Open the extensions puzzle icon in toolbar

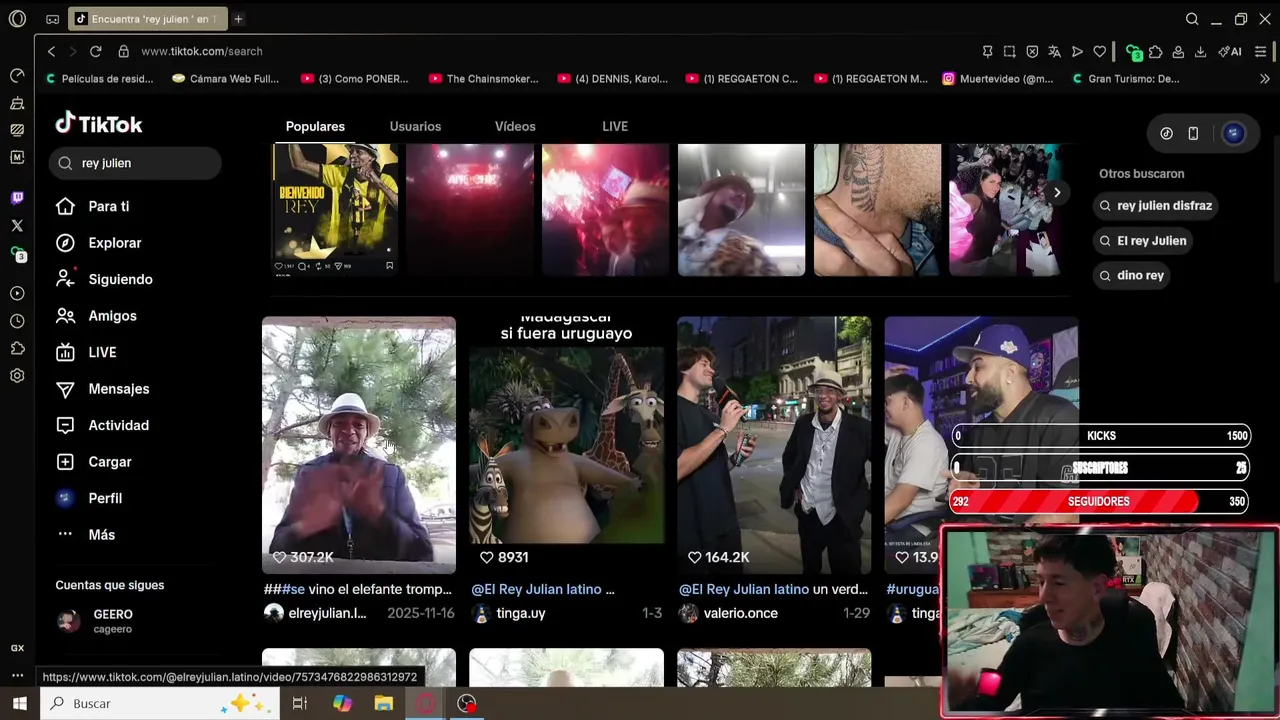pos(1156,51)
